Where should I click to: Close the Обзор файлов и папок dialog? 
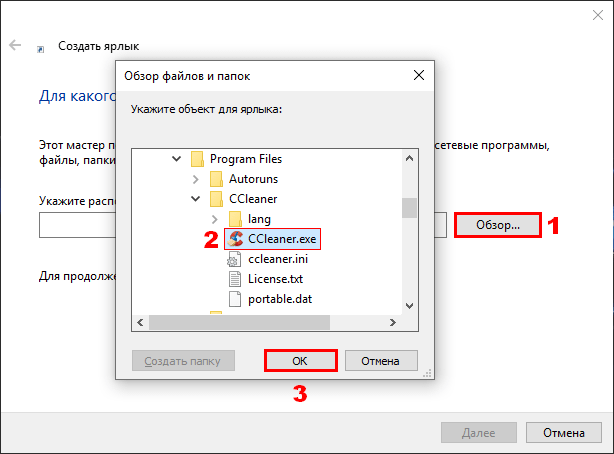pos(419,75)
